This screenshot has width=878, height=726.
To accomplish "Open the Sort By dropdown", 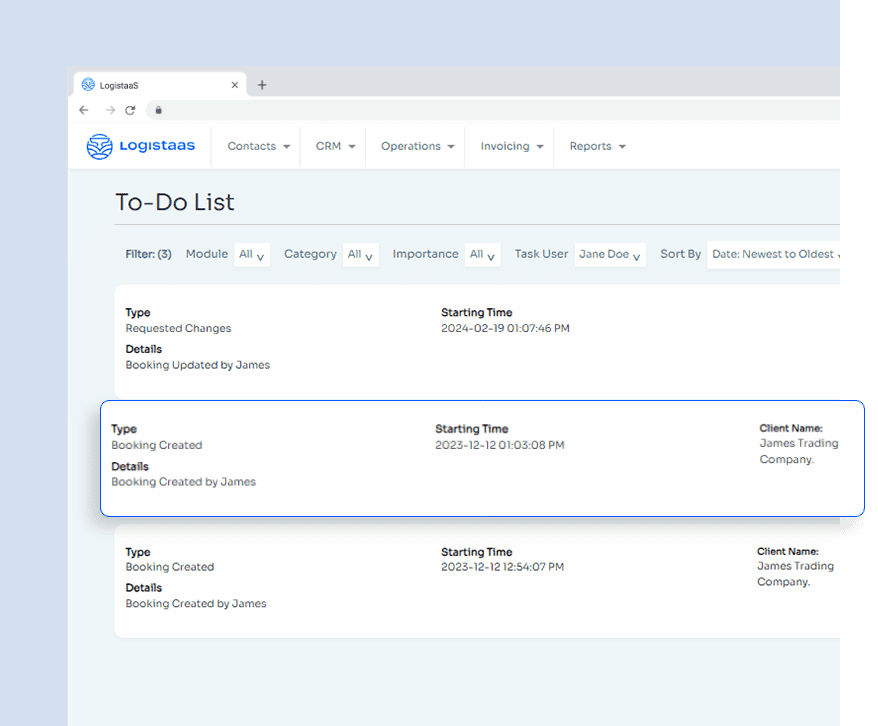I will pyautogui.click(x=773, y=255).
